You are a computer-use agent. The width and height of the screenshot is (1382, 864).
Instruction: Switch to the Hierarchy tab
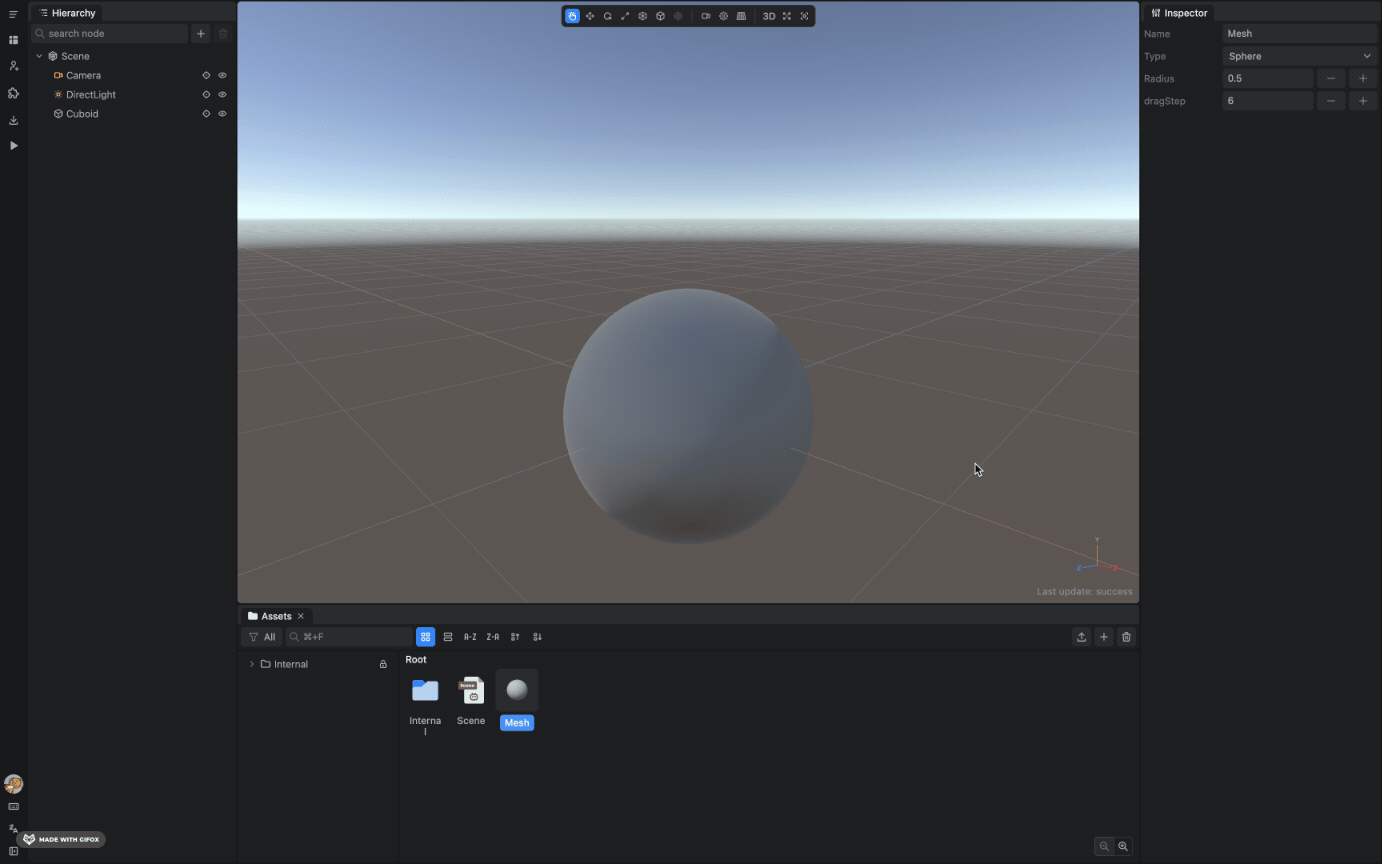click(x=67, y=13)
